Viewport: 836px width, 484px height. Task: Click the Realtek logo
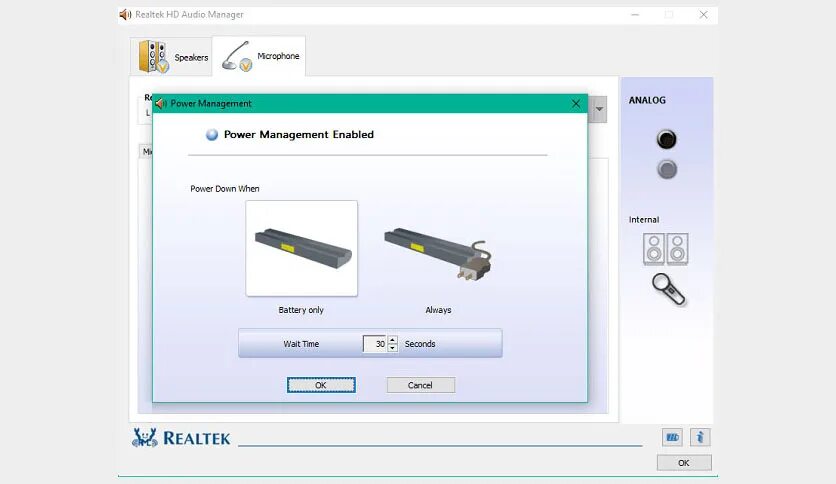coord(181,438)
